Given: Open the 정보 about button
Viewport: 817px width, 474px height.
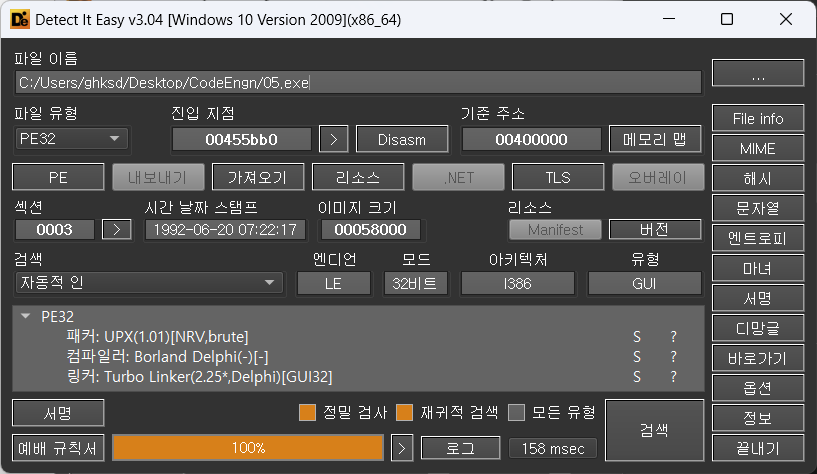Looking at the screenshot, I should (758, 418).
